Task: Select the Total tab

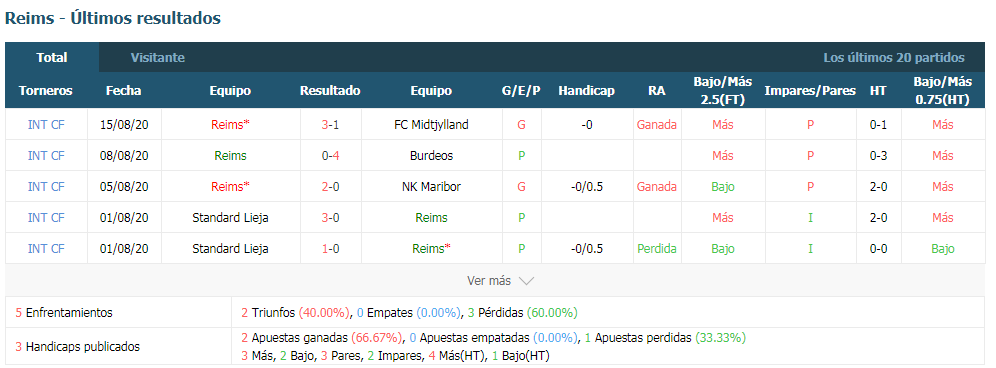Action: point(52,57)
